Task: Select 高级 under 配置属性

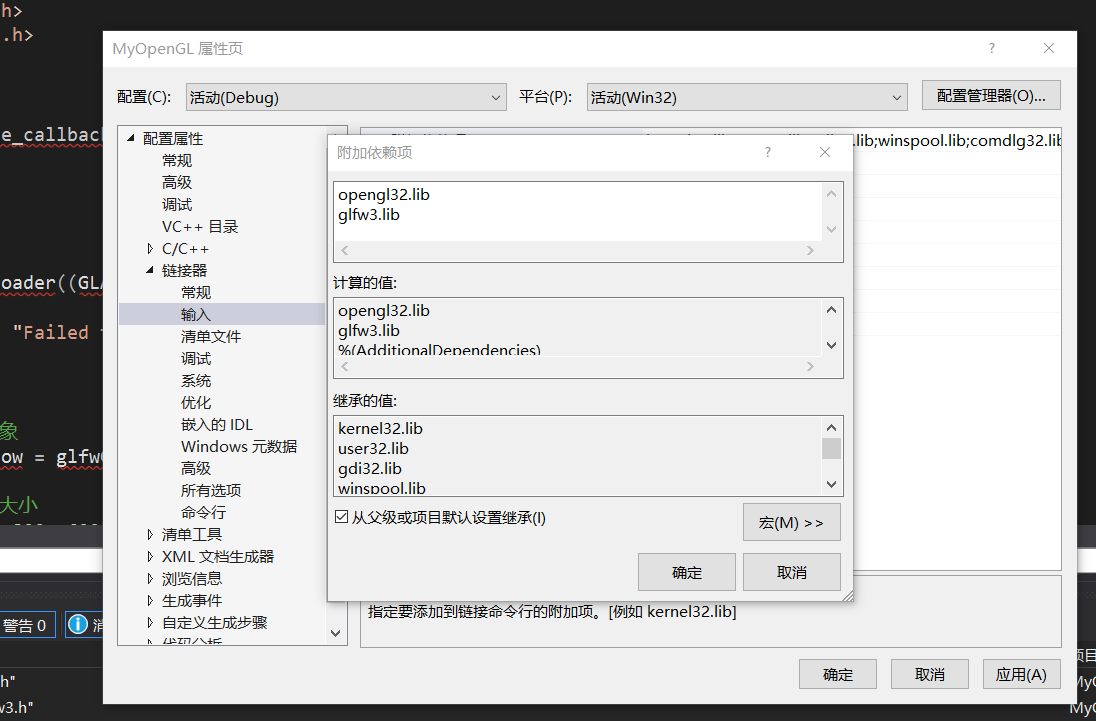Action: point(177,182)
